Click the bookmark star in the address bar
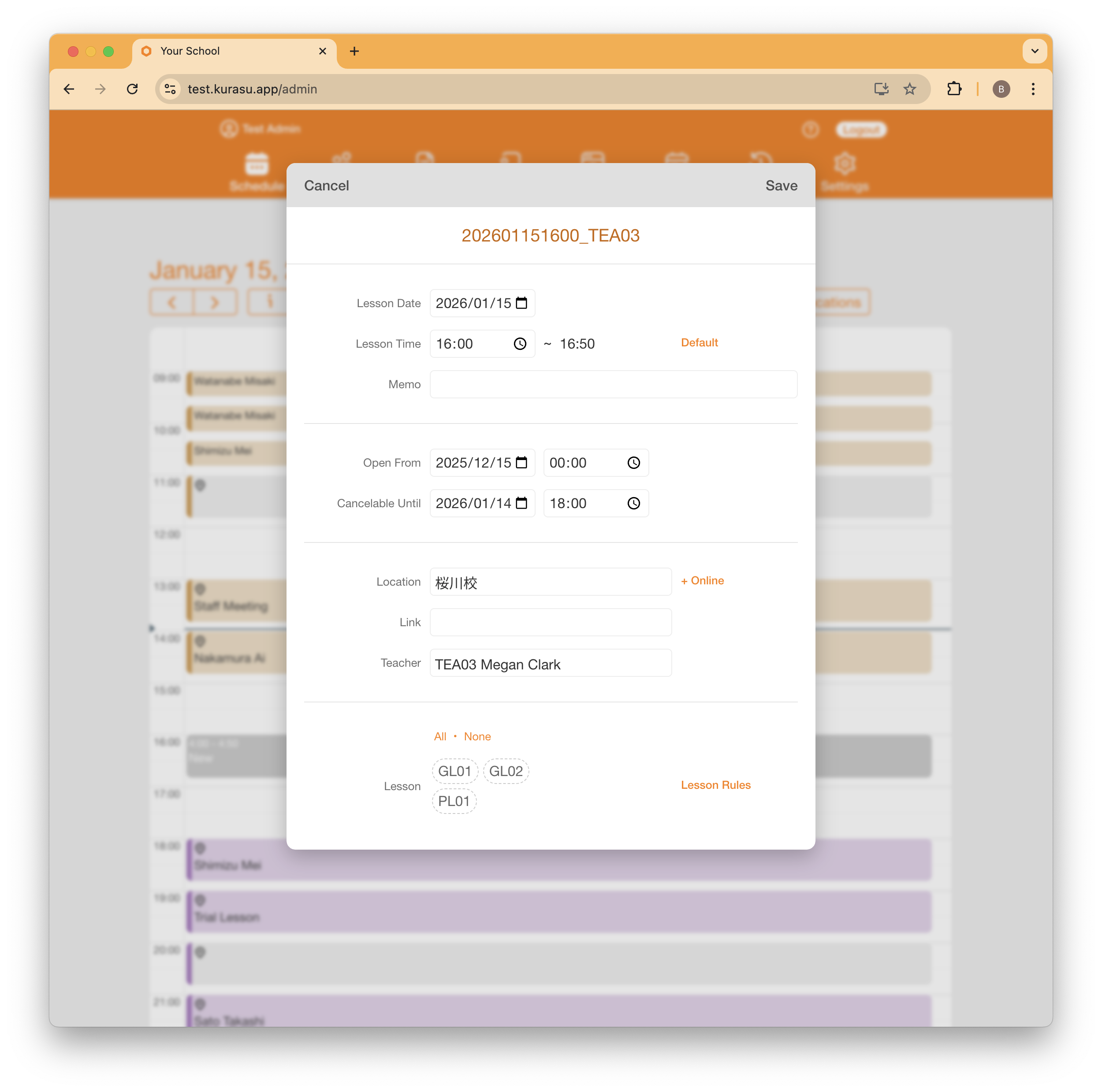 coord(910,89)
